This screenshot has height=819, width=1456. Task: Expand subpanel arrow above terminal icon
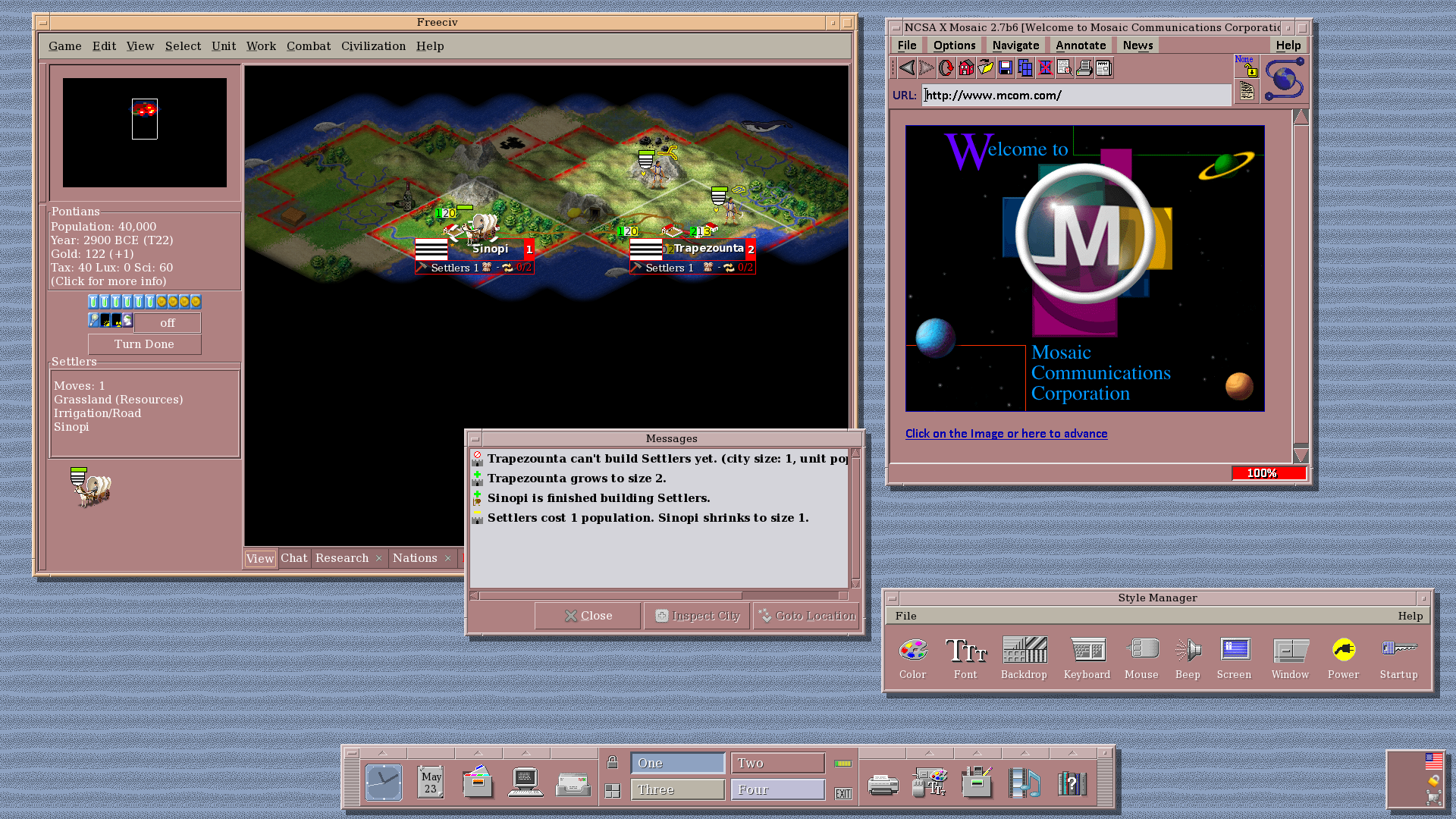click(x=526, y=753)
